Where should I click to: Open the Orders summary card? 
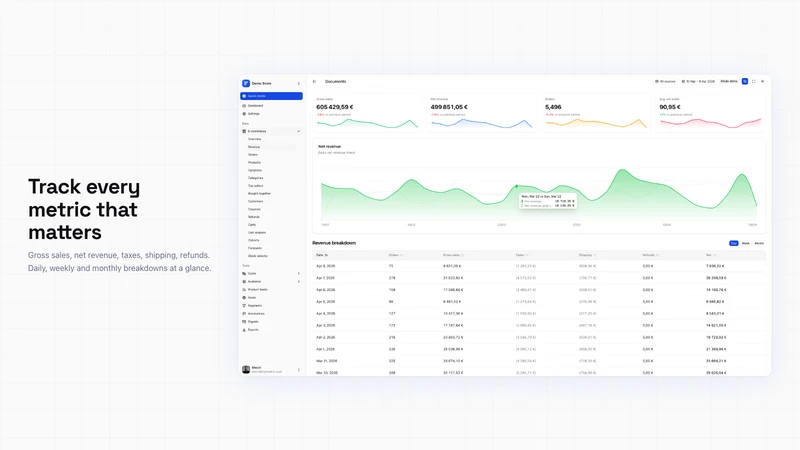[595, 113]
